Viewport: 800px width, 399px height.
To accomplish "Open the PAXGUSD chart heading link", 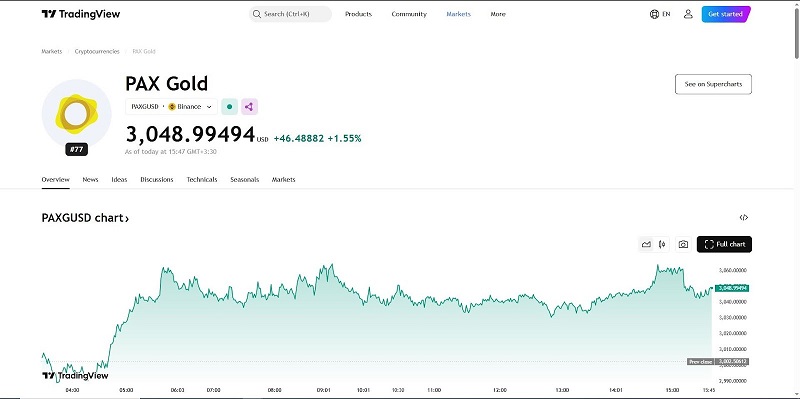I will [x=85, y=218].
